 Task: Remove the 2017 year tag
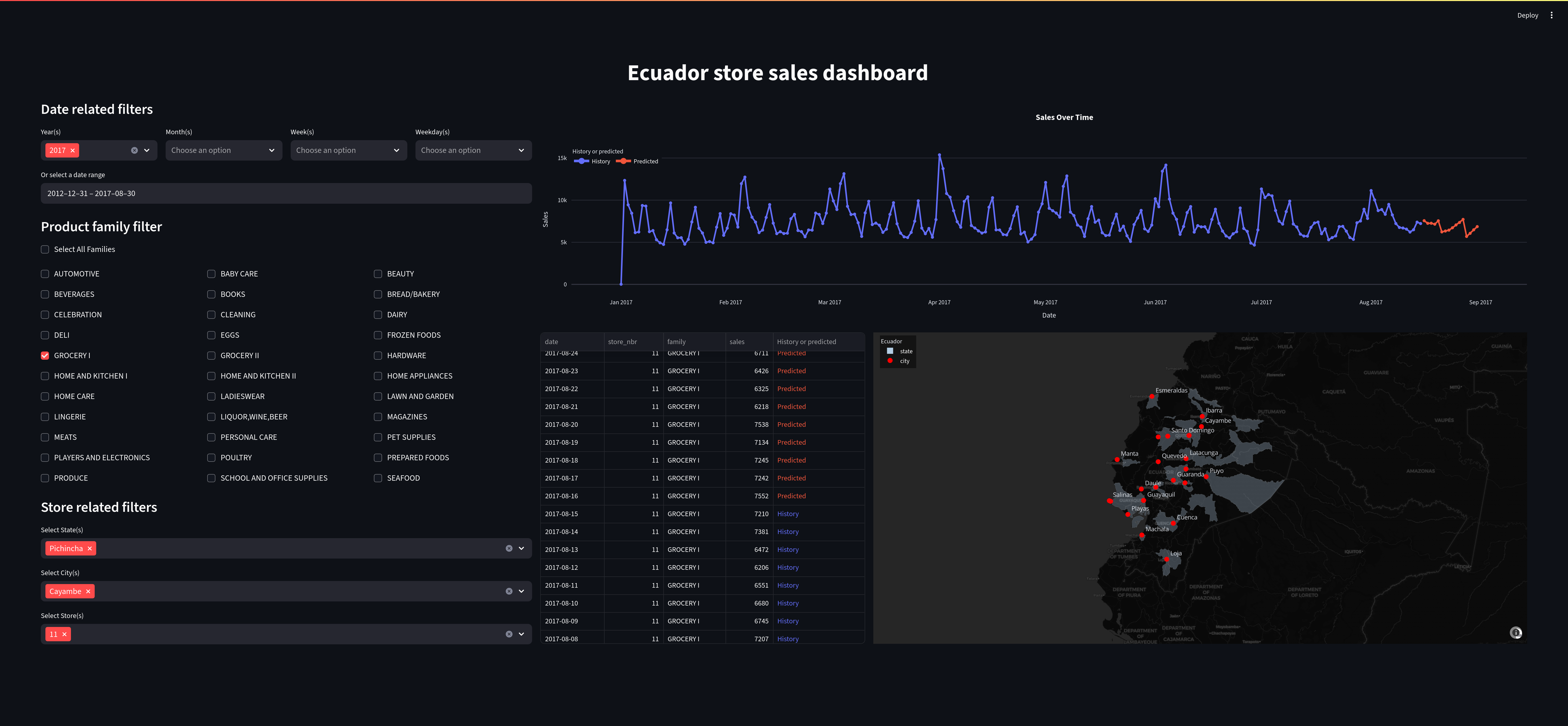click(x=72, y=150)
